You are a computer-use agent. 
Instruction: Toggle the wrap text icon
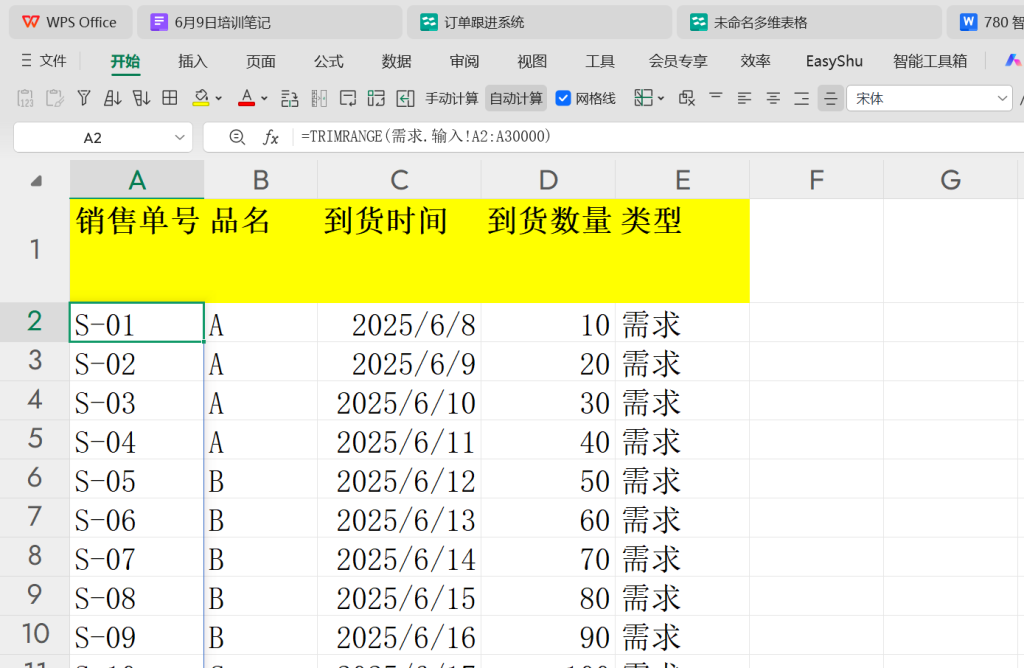tap(348, 99)
